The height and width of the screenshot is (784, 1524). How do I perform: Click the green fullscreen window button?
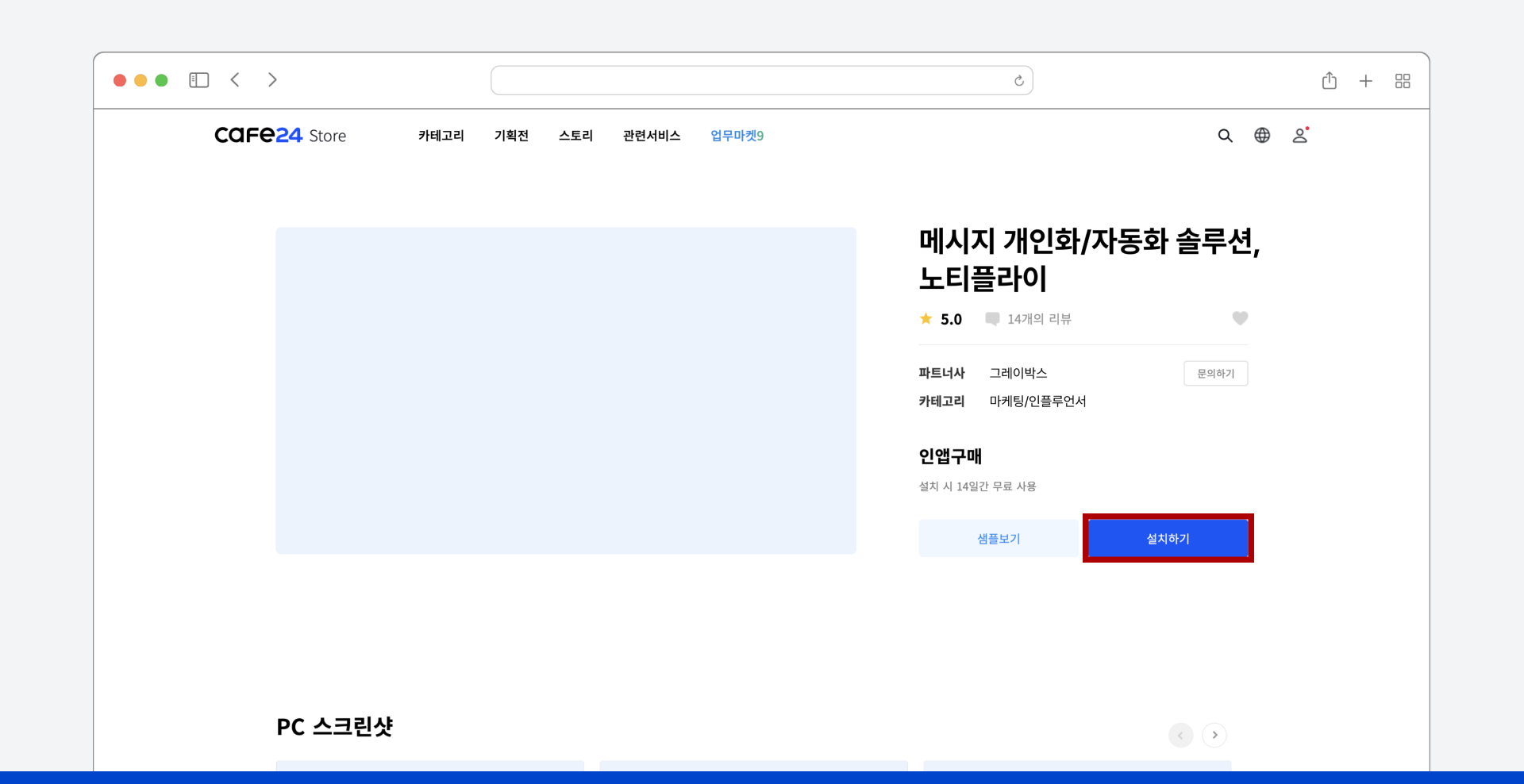click(161, 80)
